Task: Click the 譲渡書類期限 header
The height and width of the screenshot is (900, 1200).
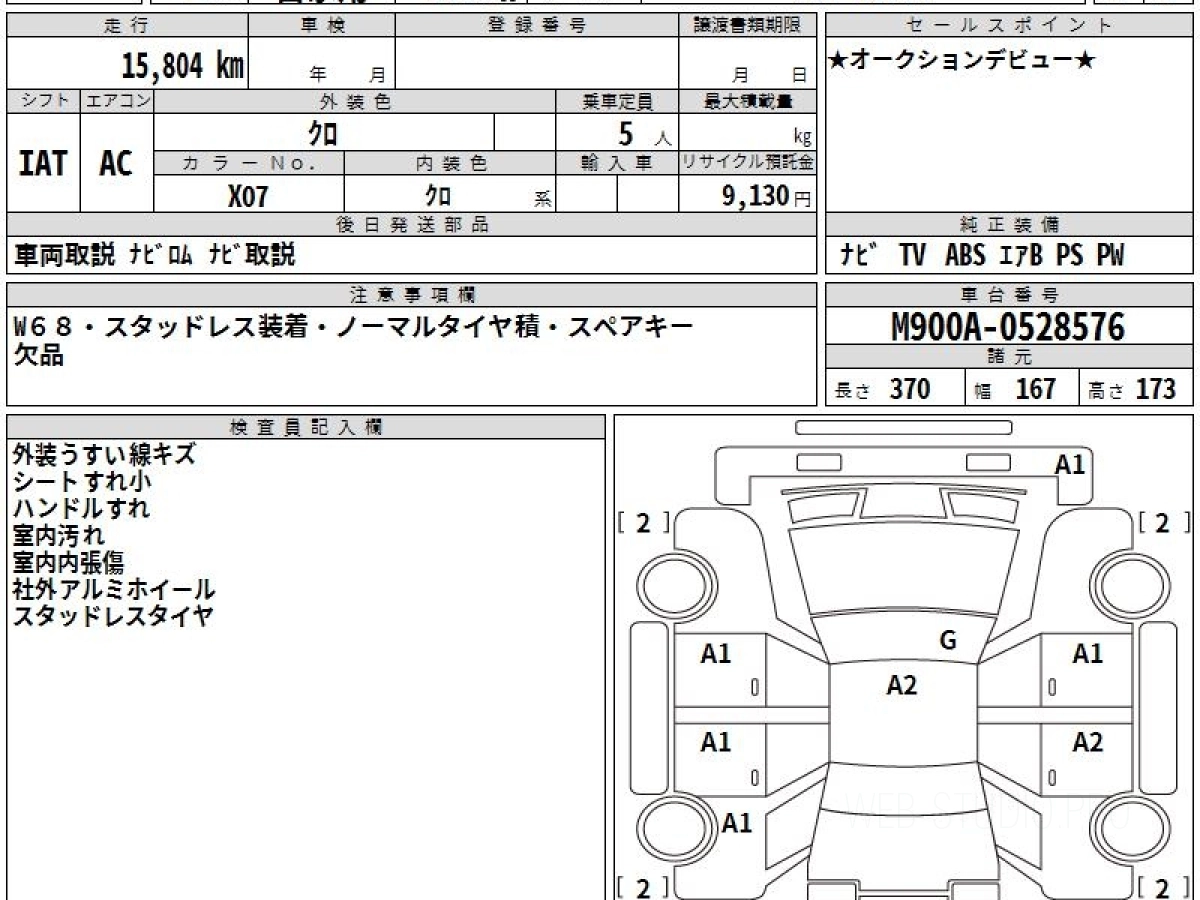Action: [x=748, y=26]
